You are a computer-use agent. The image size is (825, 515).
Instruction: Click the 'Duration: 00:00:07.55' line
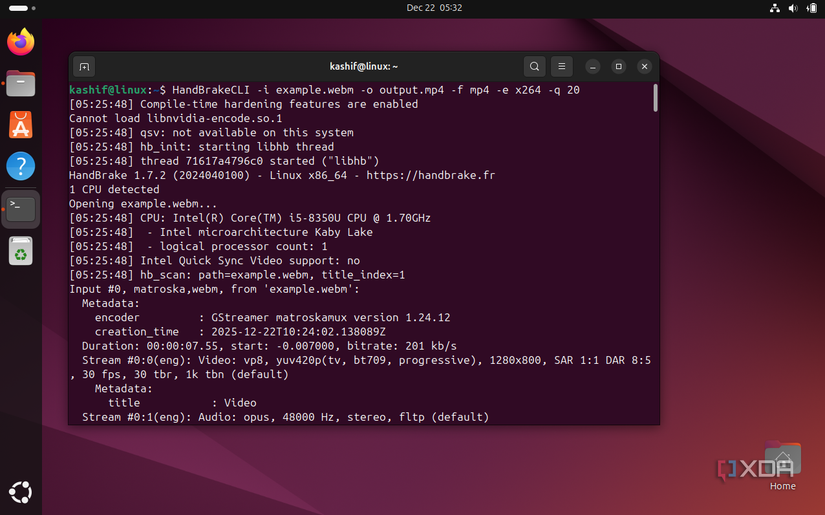(269, 346)
